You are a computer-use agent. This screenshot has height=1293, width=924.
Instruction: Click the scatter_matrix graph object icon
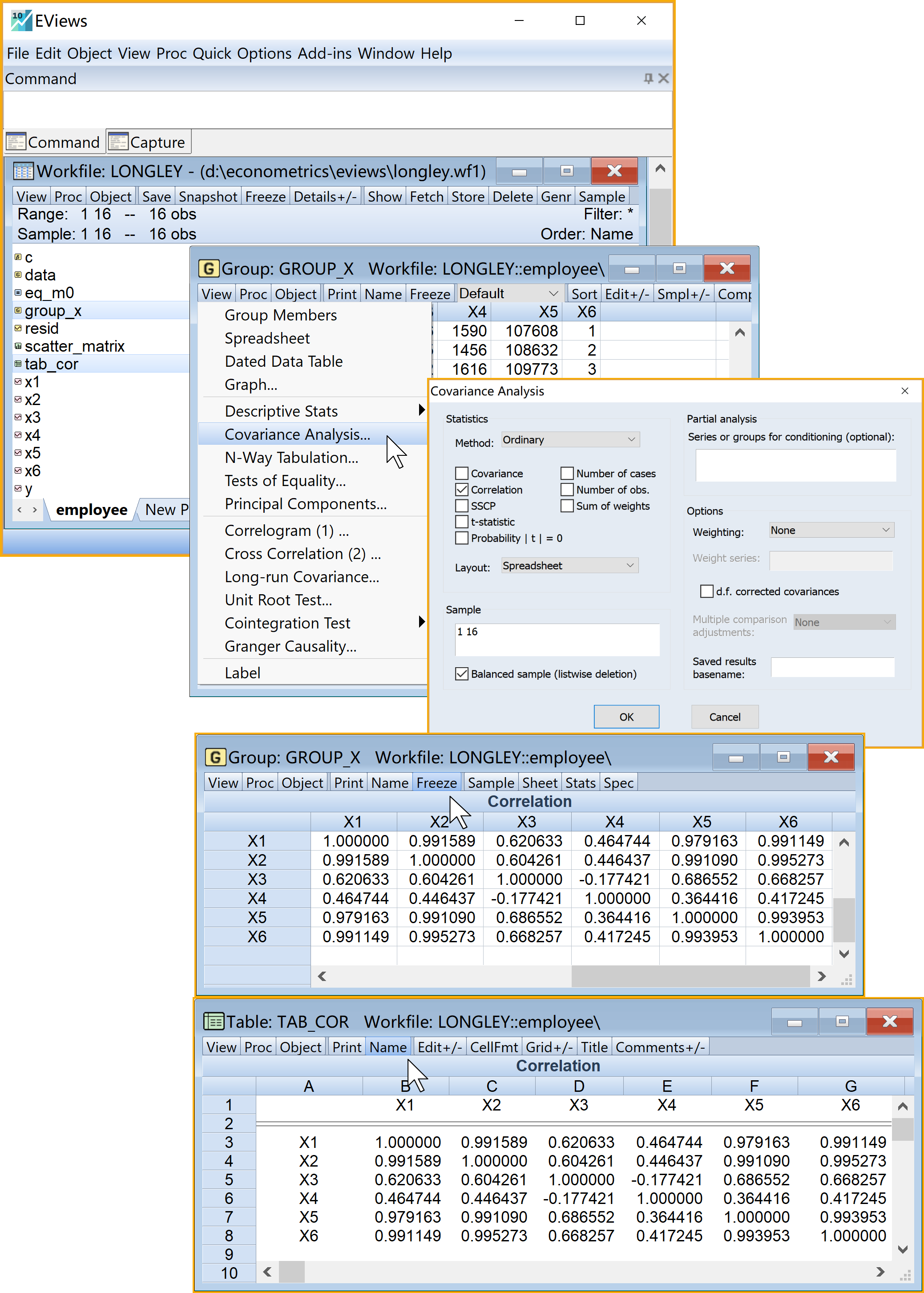(18, 346)
